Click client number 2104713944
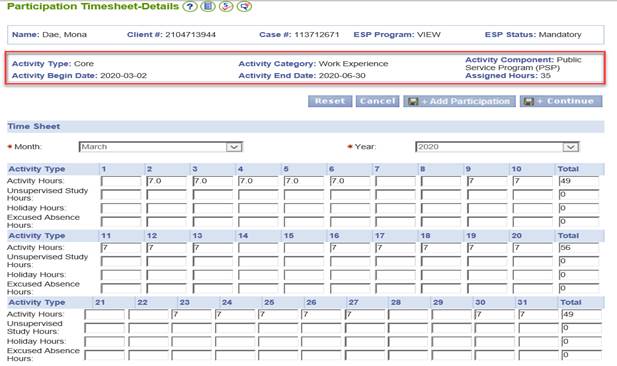 (x=190, y=35)
